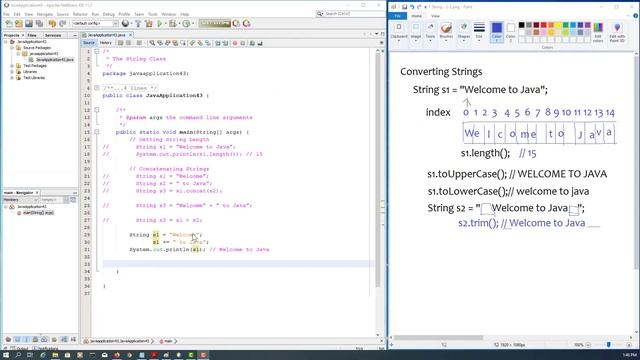Screen dimensions: 640x360
Task: Switch to the Files tab in NetBeans
Action: pos(32,36)
